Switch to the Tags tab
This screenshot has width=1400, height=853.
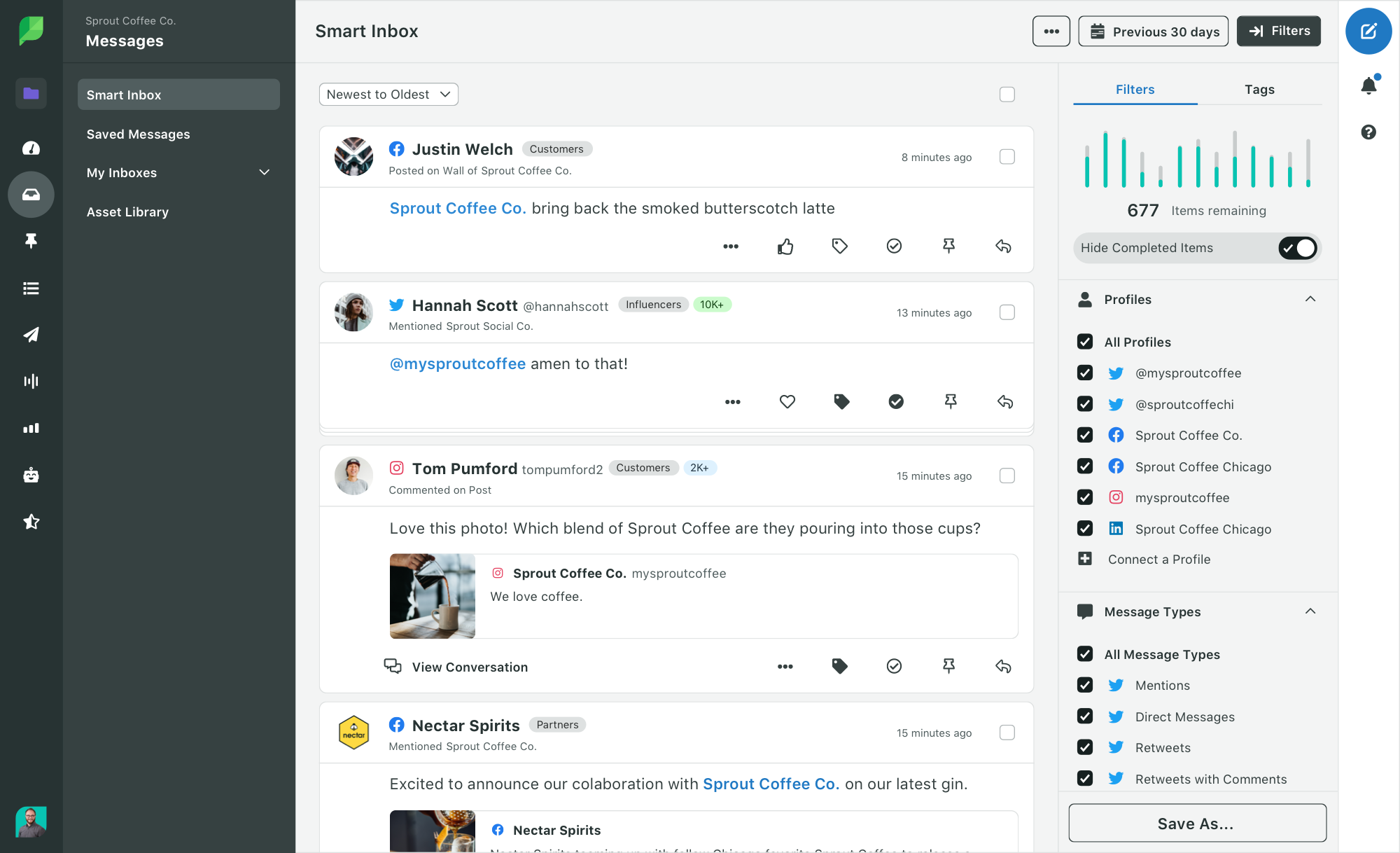pyautogui.click(x=1259, y=89)
